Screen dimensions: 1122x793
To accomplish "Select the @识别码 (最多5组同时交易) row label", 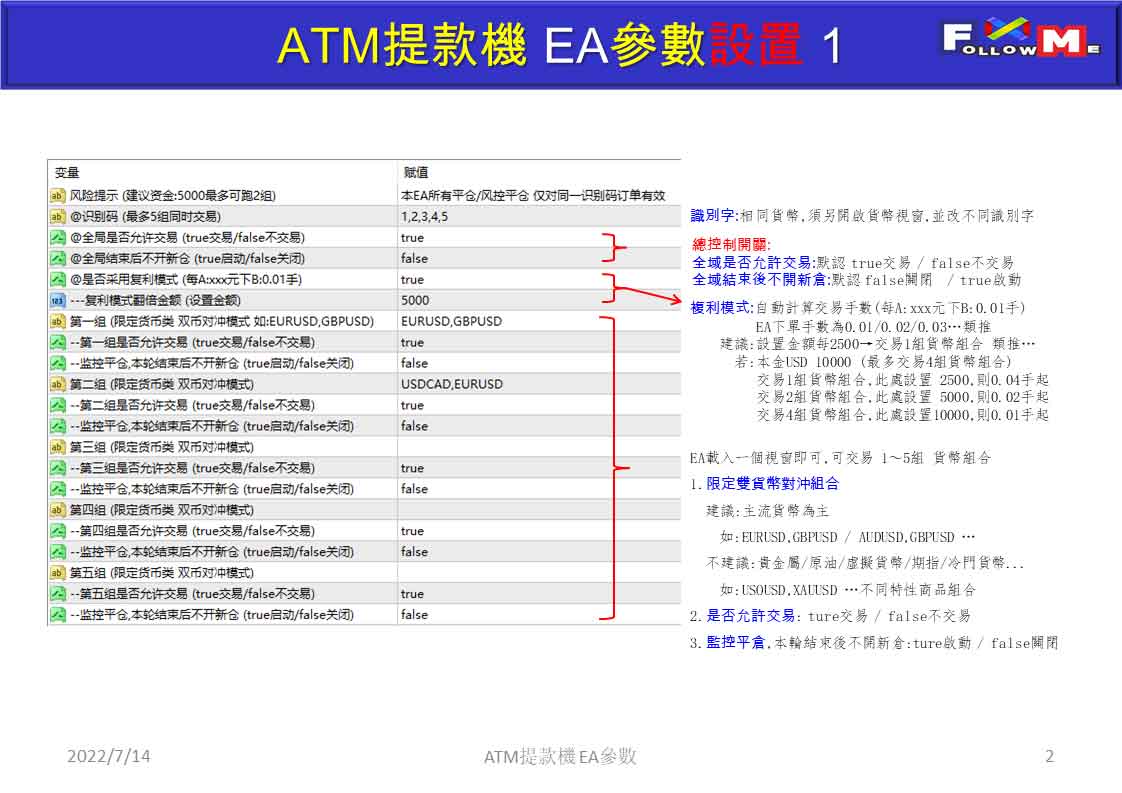I will coord(145,216).
